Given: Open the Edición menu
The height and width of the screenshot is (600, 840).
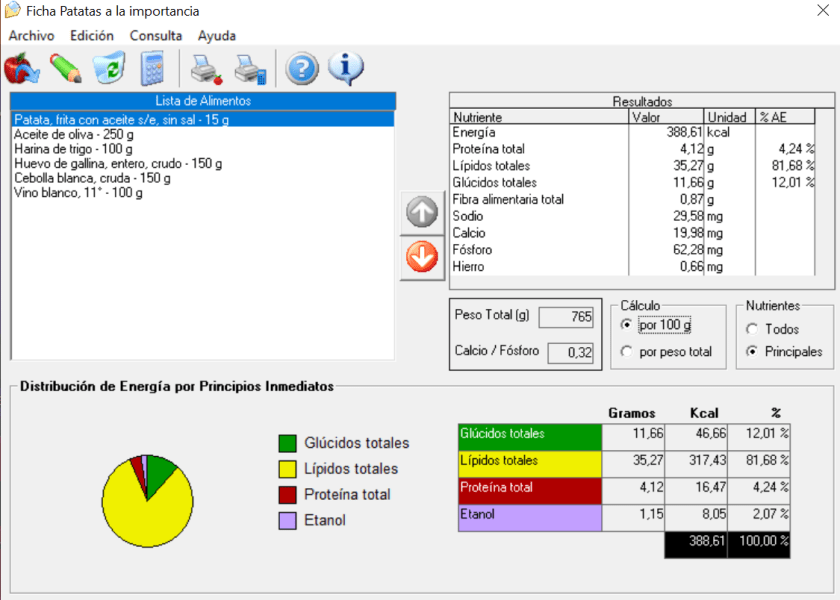Looking at the screenshot, I should pyautogui.click(x=92, y=35).
